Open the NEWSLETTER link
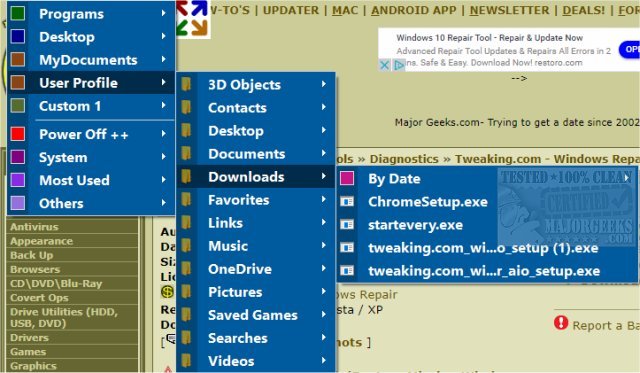This screenshot has width=640, height=373. [x=509, y=10]
